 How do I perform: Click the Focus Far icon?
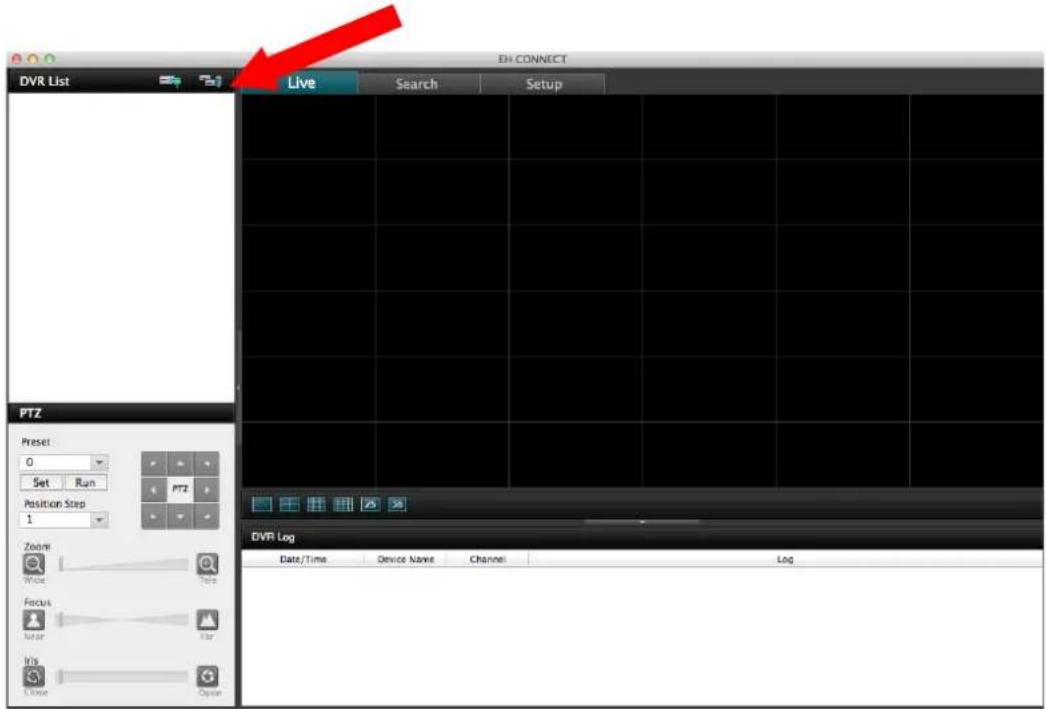207,620
